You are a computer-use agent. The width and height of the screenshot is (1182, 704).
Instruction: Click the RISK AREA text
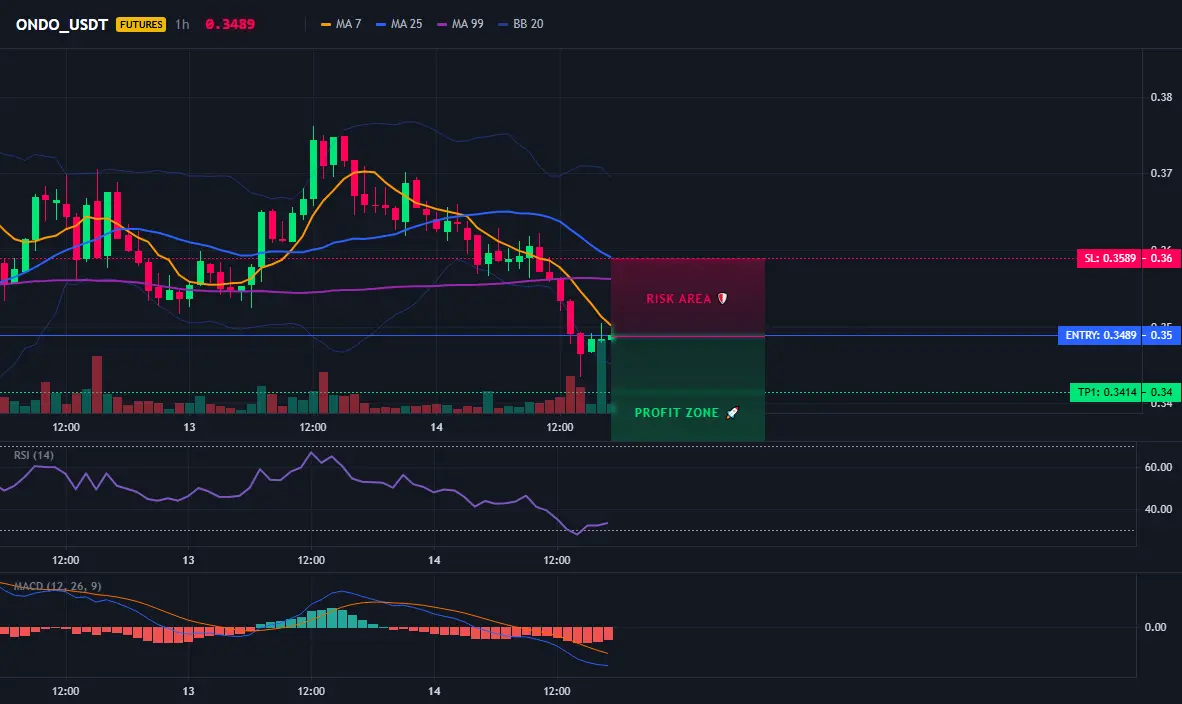(x=678, y=298)
